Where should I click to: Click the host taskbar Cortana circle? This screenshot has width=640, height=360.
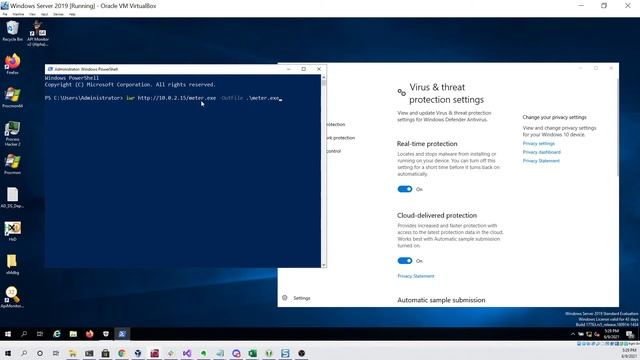tap(40, 353)
